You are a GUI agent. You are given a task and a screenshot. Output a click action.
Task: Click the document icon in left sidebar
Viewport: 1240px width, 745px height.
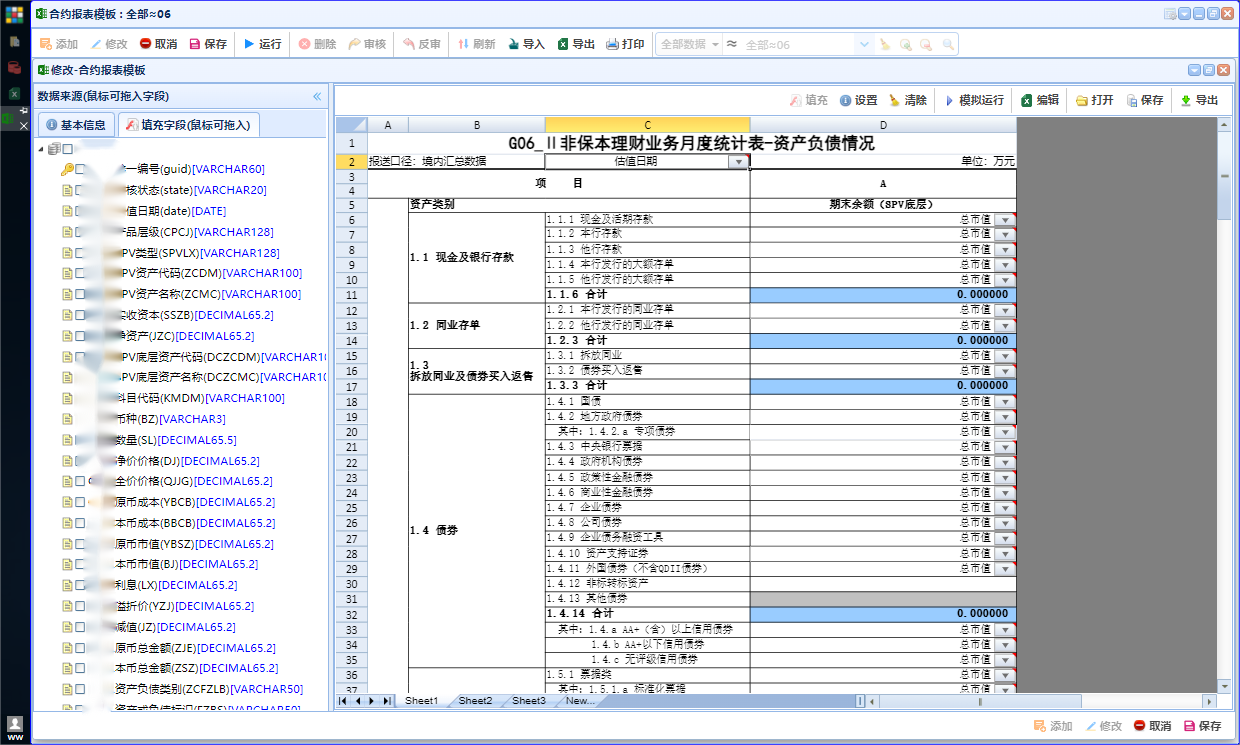click(14, 42)
